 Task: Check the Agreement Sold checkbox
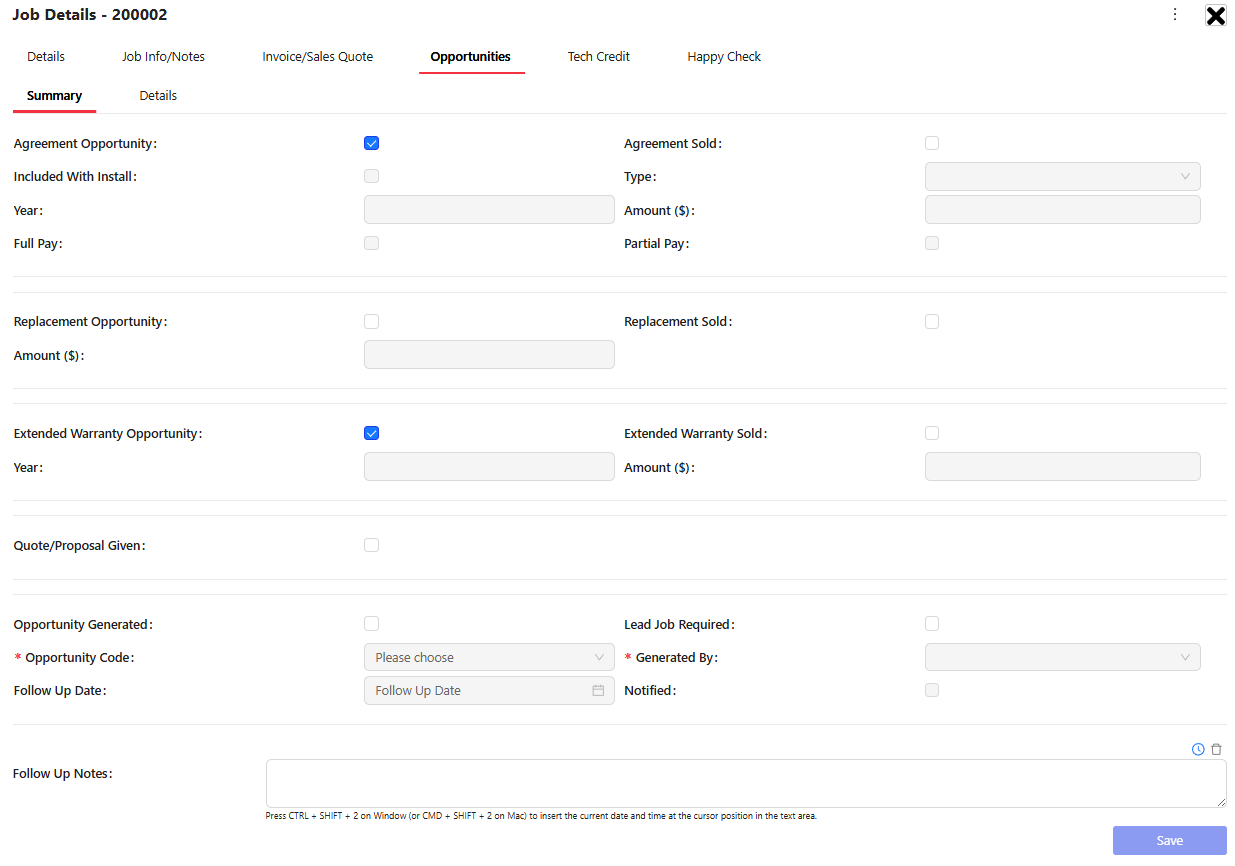point(932,143)
